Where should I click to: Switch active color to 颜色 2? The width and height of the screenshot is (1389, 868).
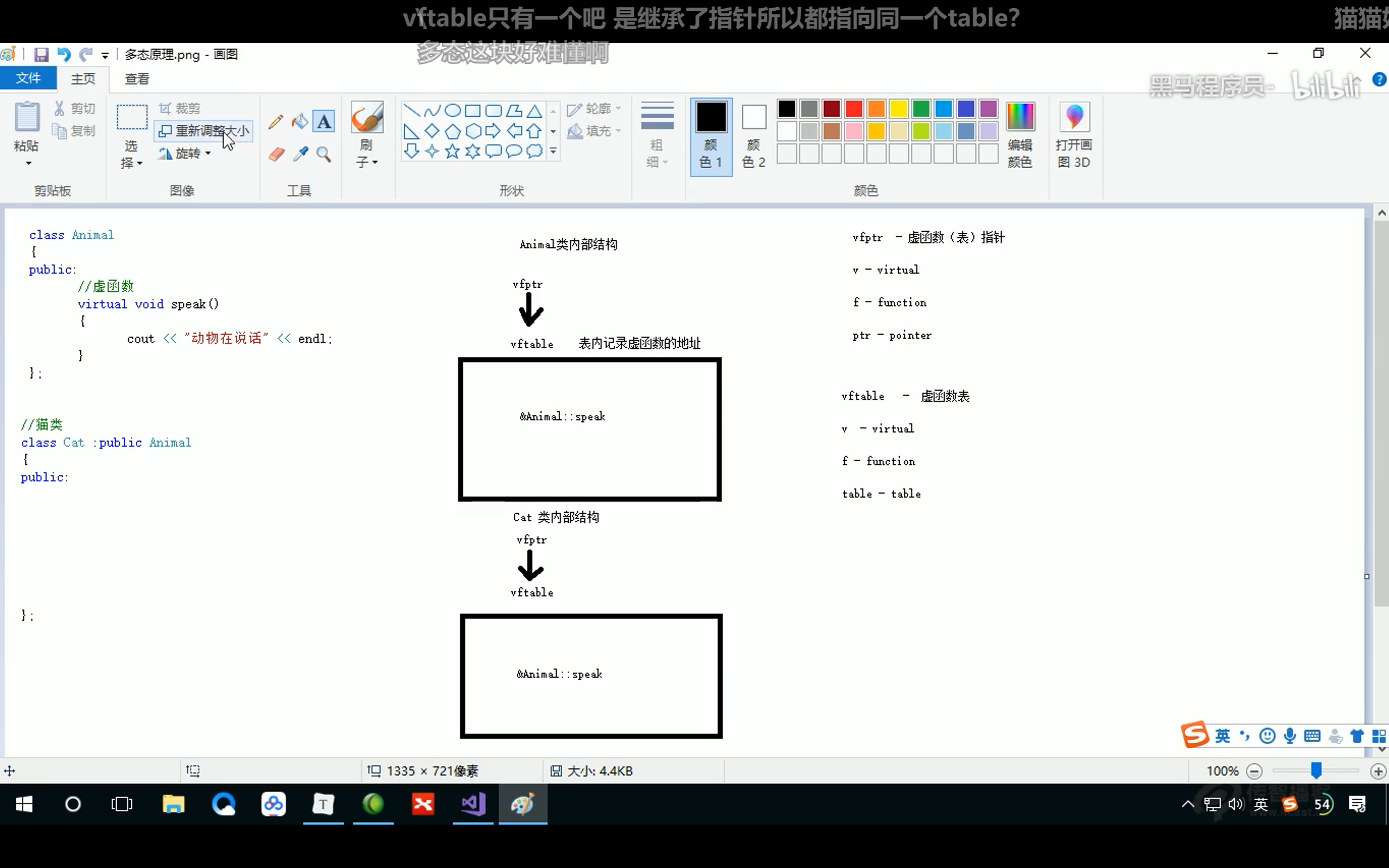click(753, 137)
